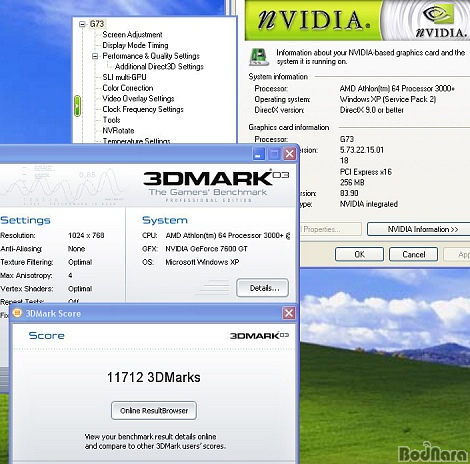This screenshot has width=470, height=464.
Task: Click the Details button under System
Action: [x=262, y=288]
